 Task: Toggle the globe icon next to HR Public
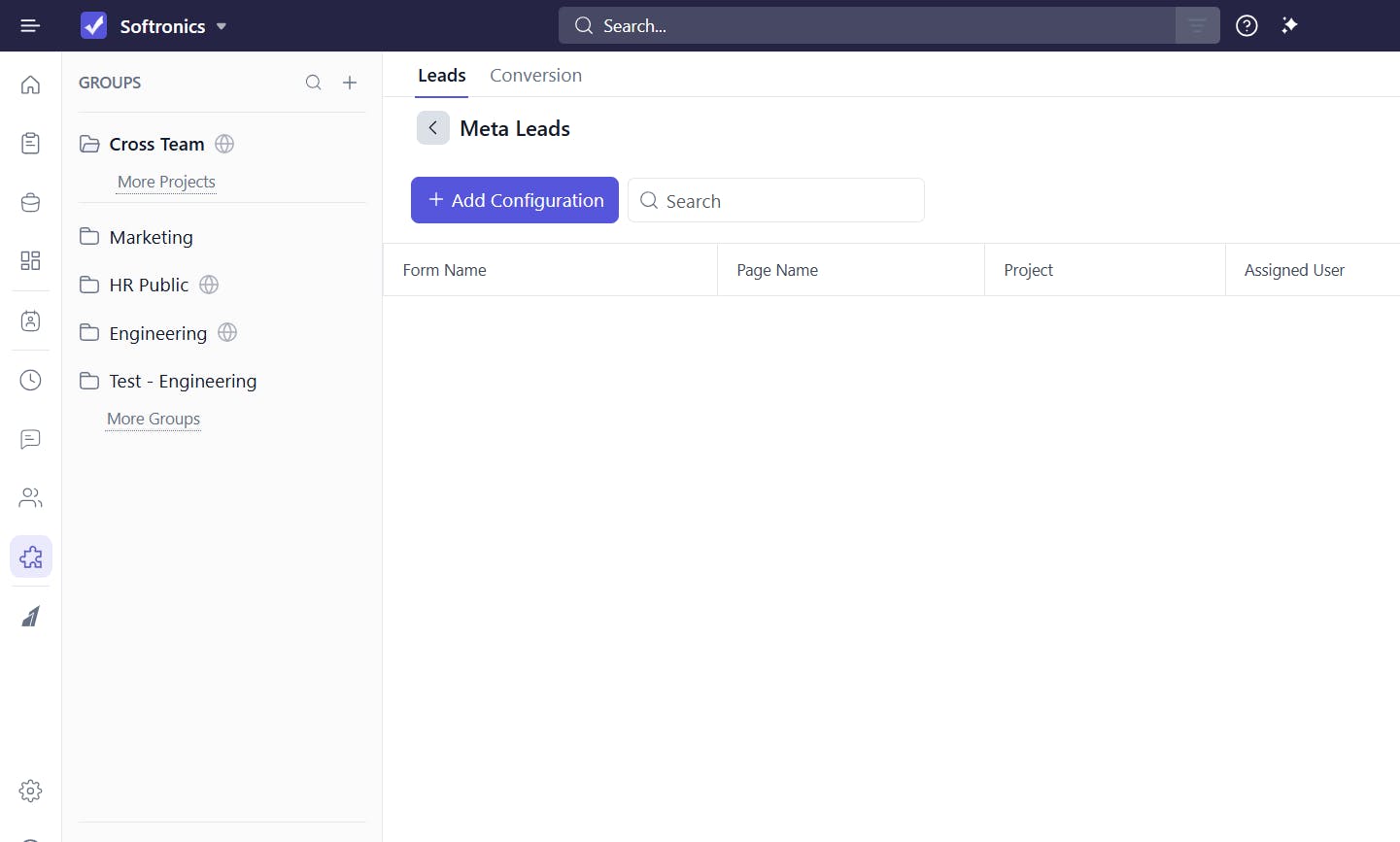(209, 285)
